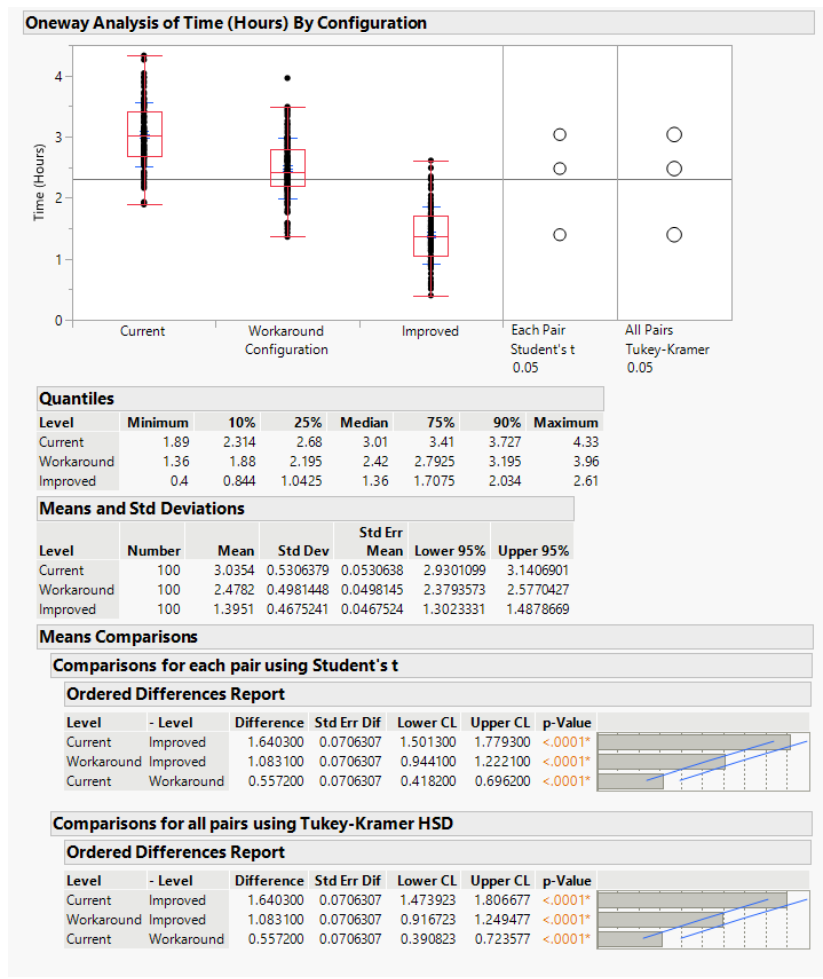
Task: Select the middle Each Pair Student's t comparison circle
Action: tap(559, 169)
